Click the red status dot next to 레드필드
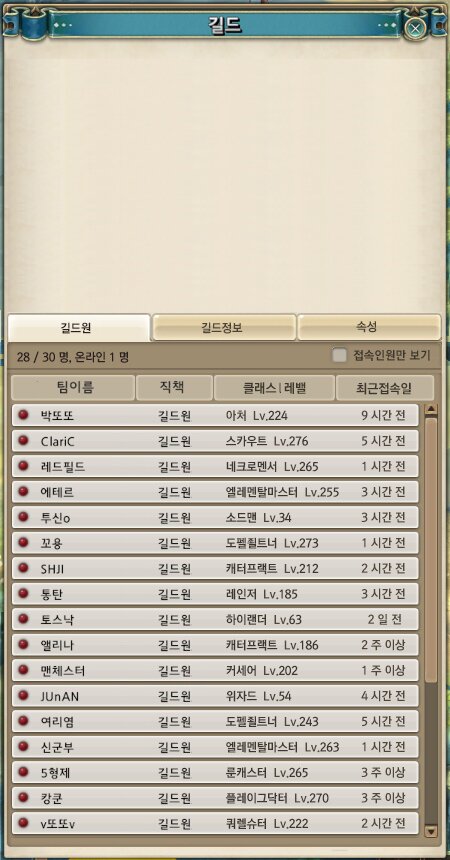 [23, 466]
